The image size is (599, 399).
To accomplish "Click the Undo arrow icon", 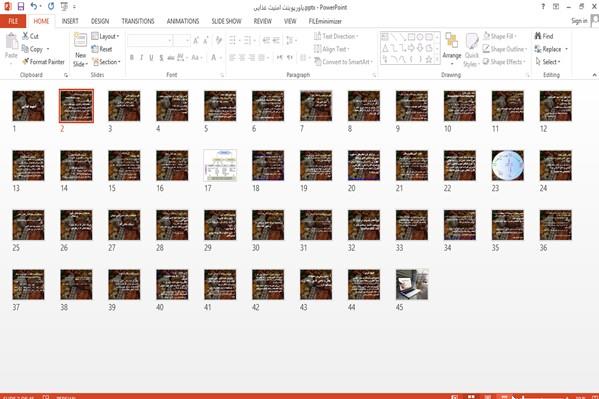I will (x=34, y=6).
